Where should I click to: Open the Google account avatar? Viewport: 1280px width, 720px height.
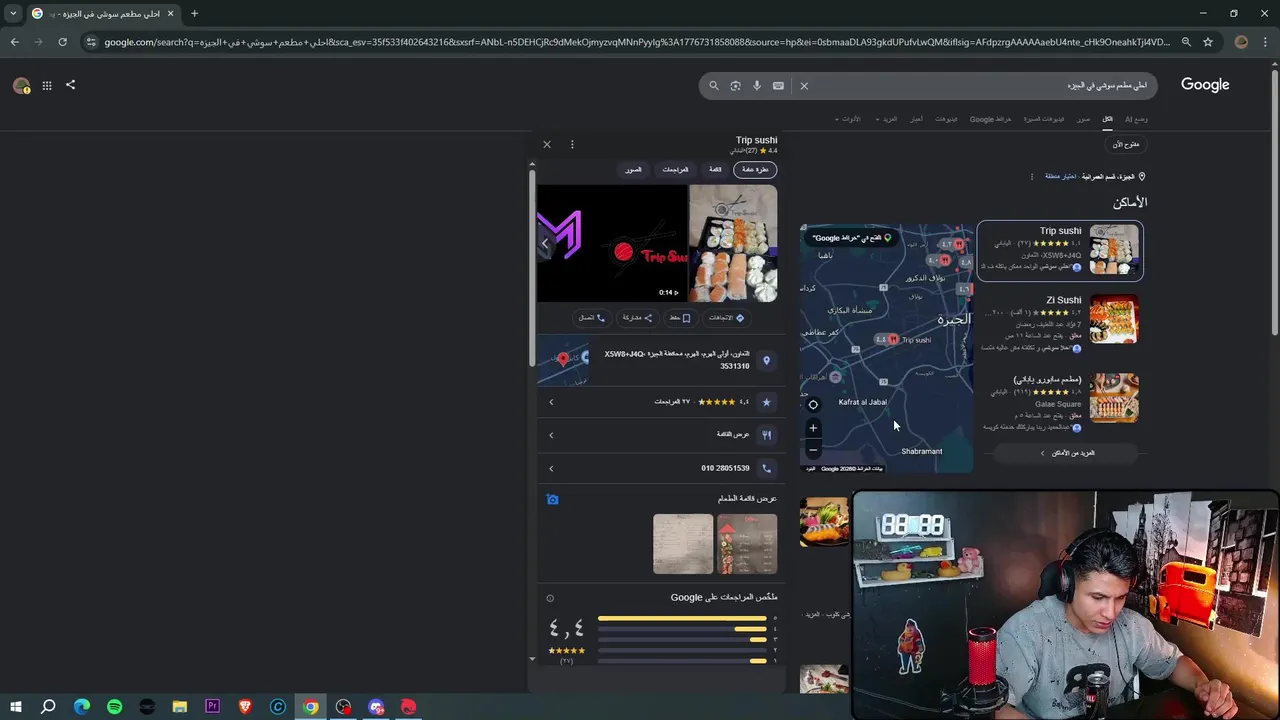pyautogui.click(x=21, y=86)
